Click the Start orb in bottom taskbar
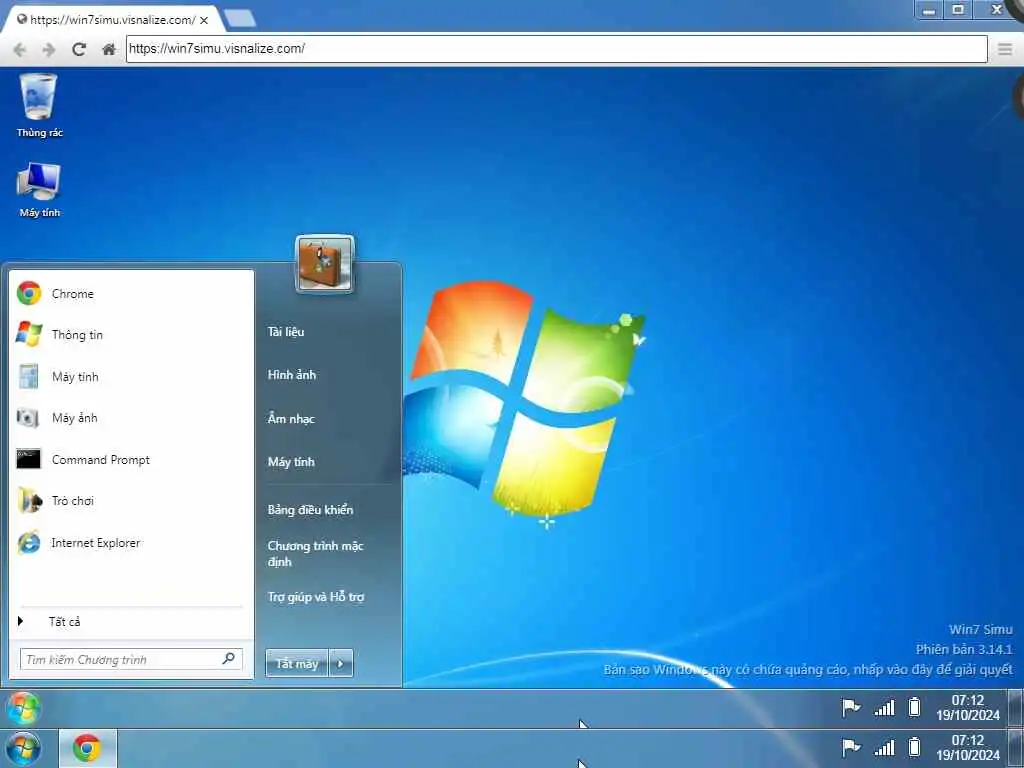The image size is (1024, 768). 24,749
